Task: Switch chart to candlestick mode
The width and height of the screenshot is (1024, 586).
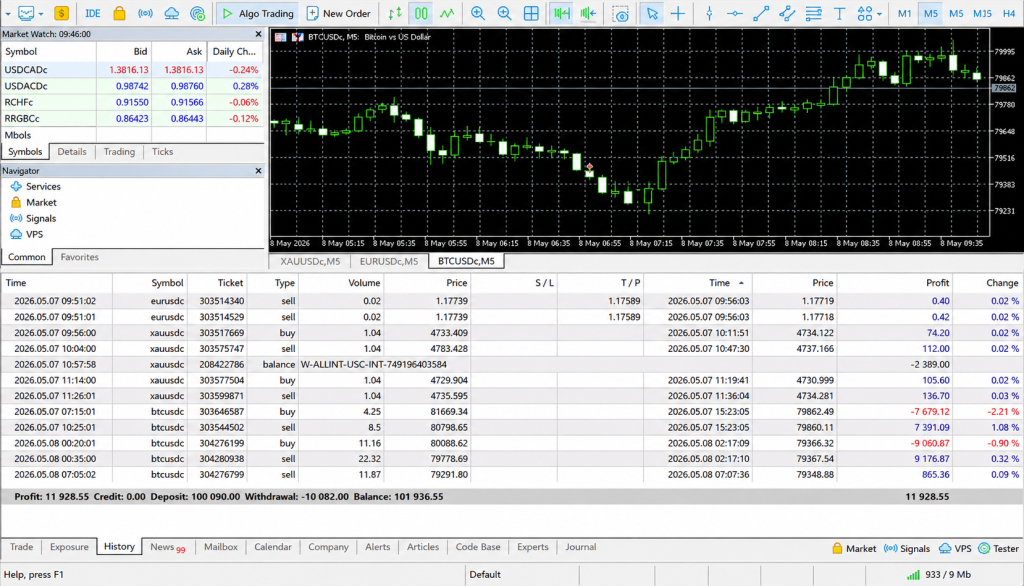Action: click(x=421, y=13)
